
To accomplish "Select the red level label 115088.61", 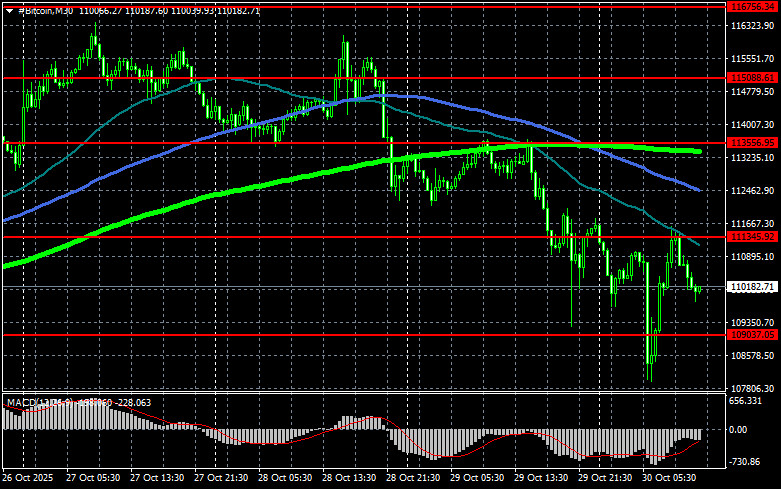I will (752, 78).
